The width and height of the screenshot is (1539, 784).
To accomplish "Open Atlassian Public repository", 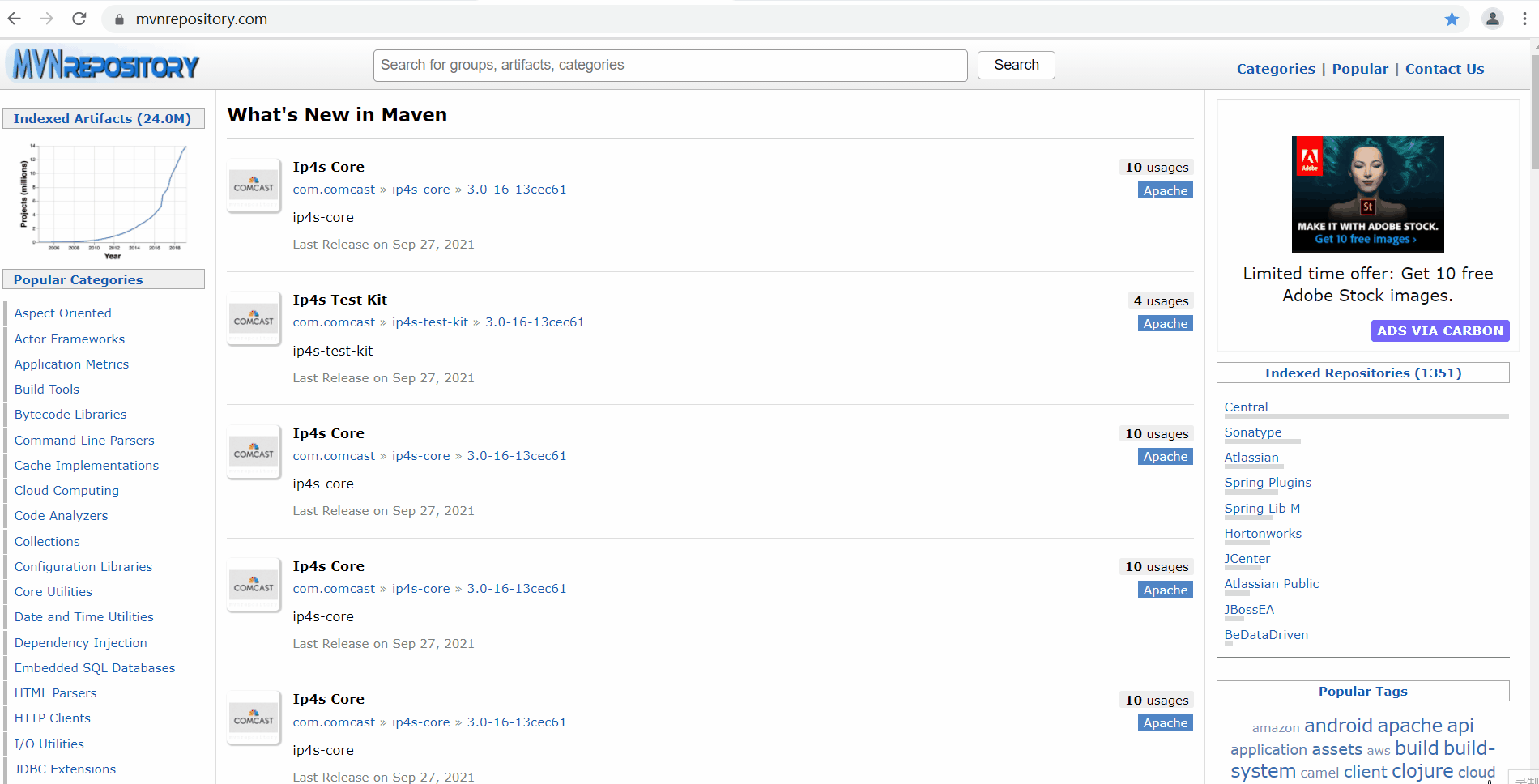I will 1272,583.
